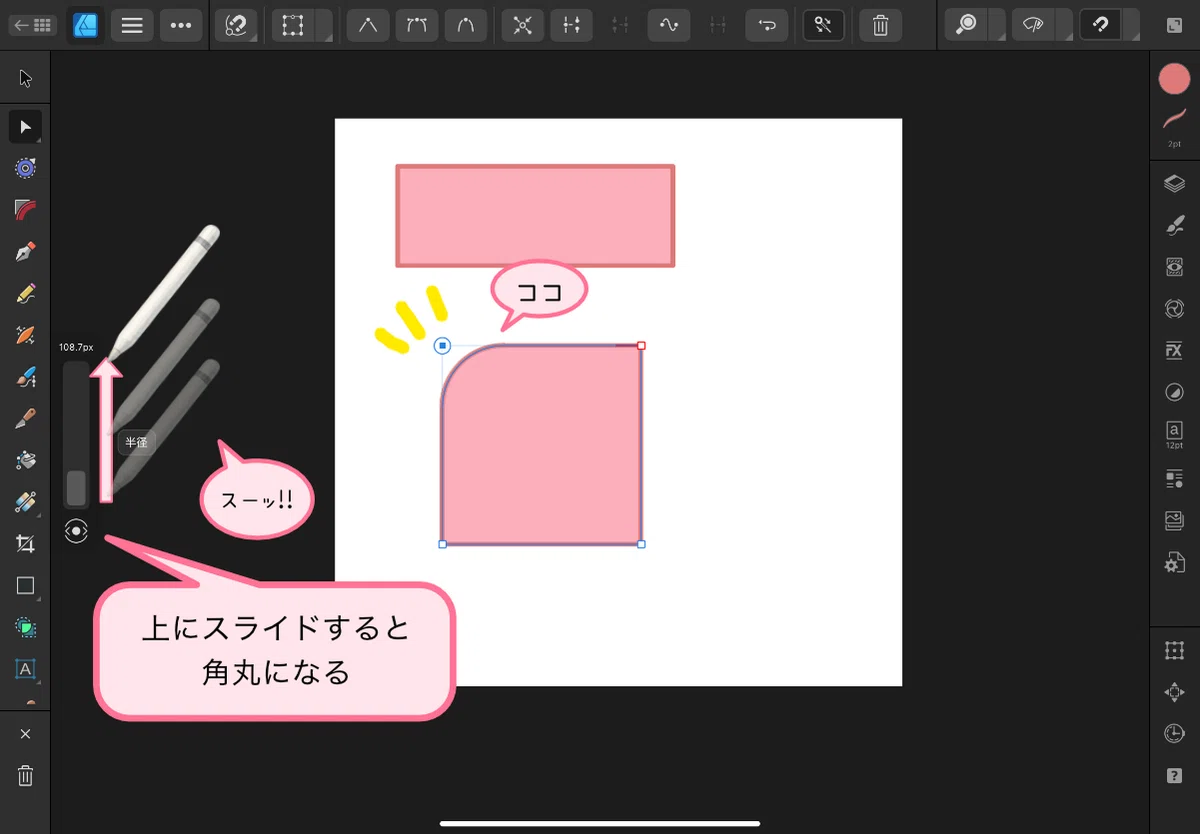1200x834 pixels.
Task: Select the bottom-right corner node
Action: pos(641,545)
